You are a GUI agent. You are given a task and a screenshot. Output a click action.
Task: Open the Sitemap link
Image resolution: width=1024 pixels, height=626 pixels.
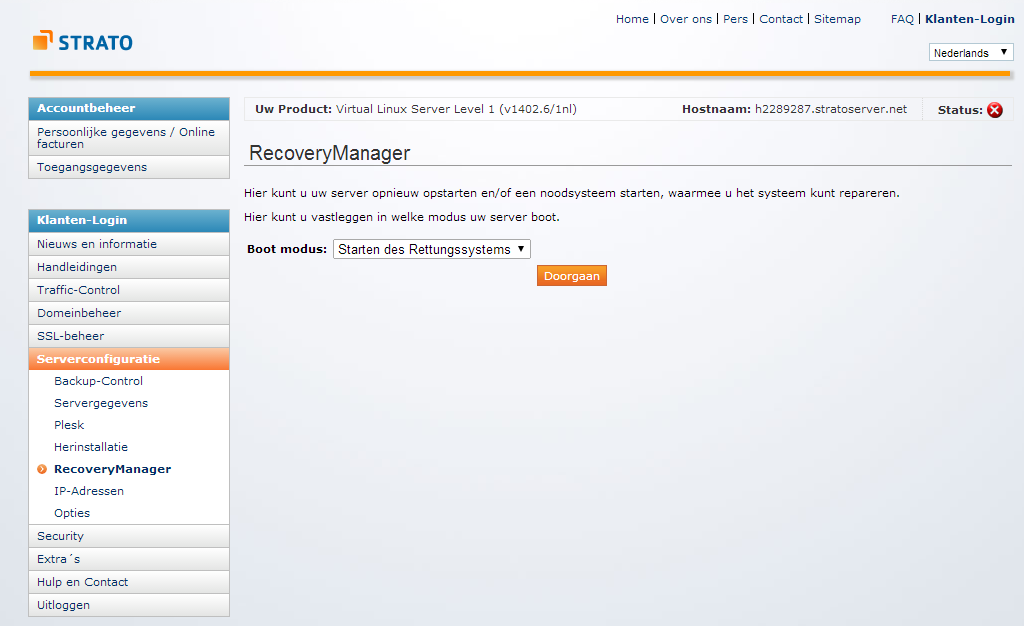(x=837, y=19)
